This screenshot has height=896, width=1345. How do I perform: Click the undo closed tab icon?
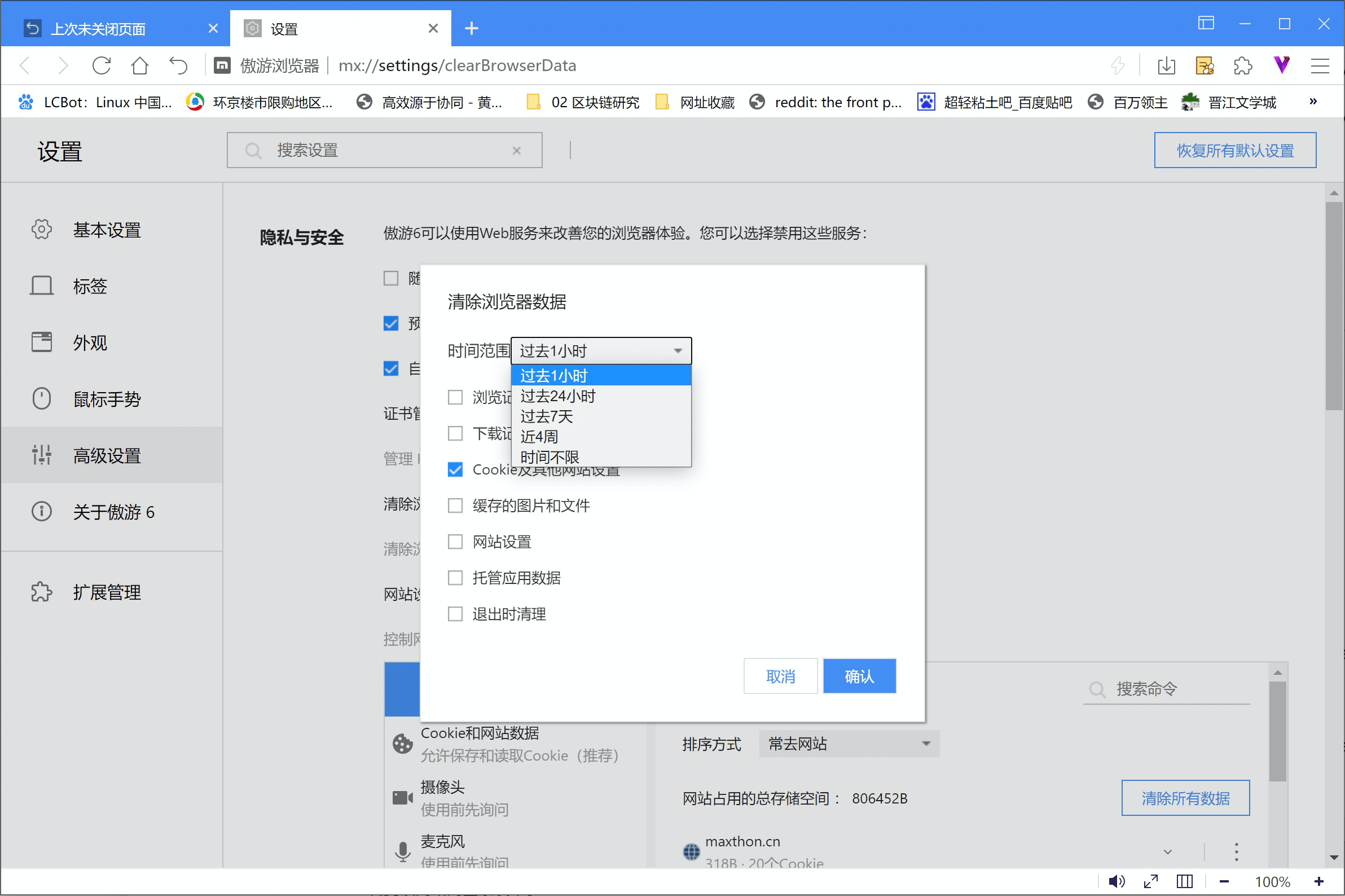[178, 65]
